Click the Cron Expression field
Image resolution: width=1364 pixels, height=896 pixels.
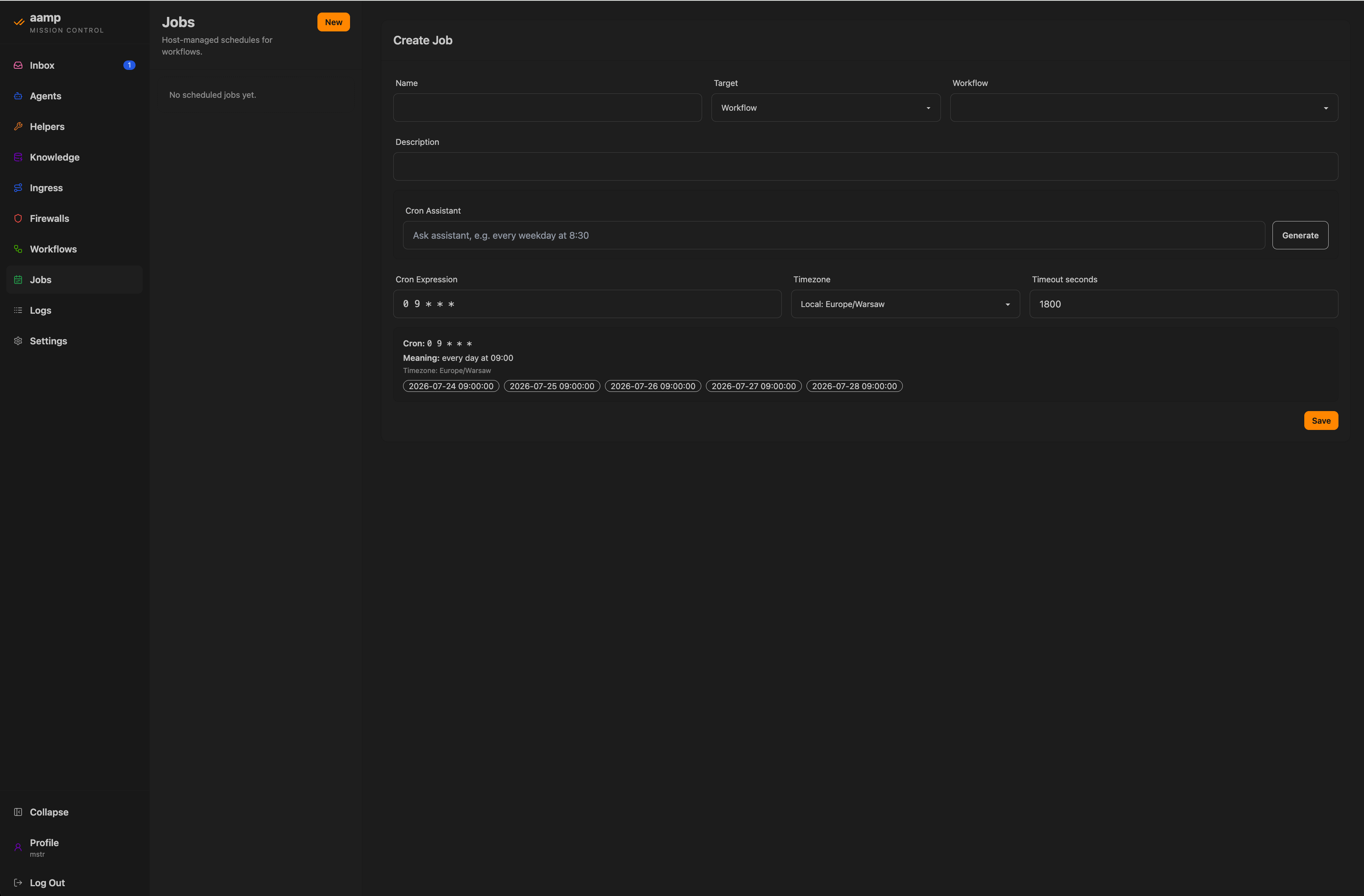[x=587, y=304]
